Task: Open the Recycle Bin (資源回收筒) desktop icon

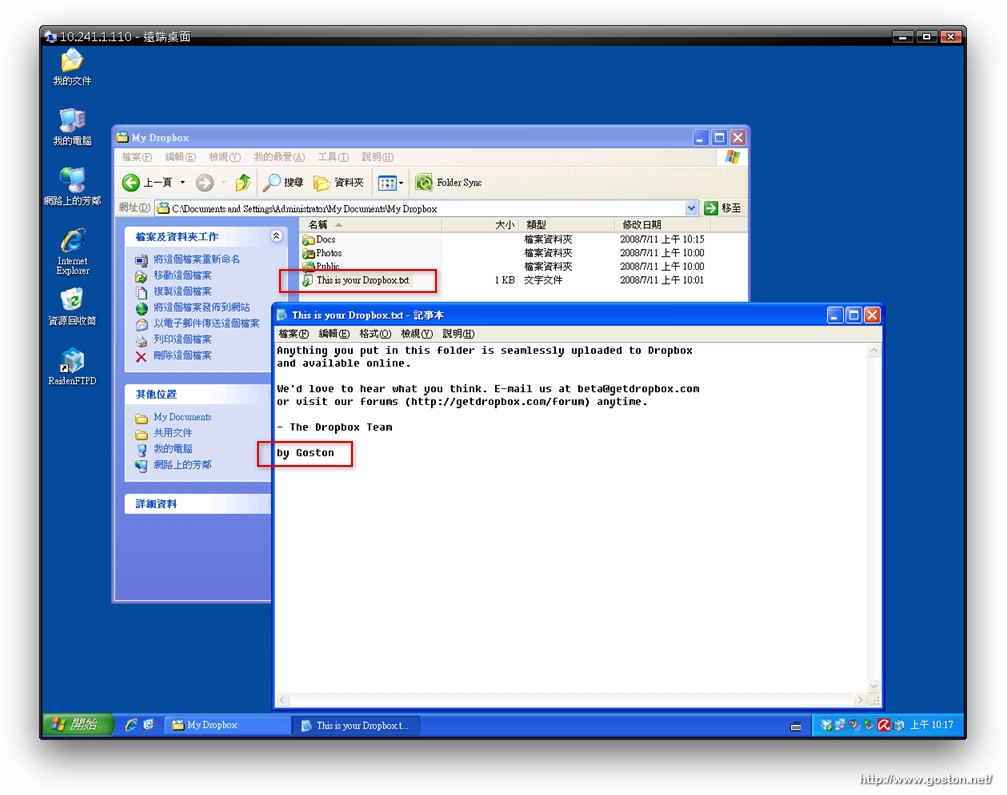Action: pos(72,306)
